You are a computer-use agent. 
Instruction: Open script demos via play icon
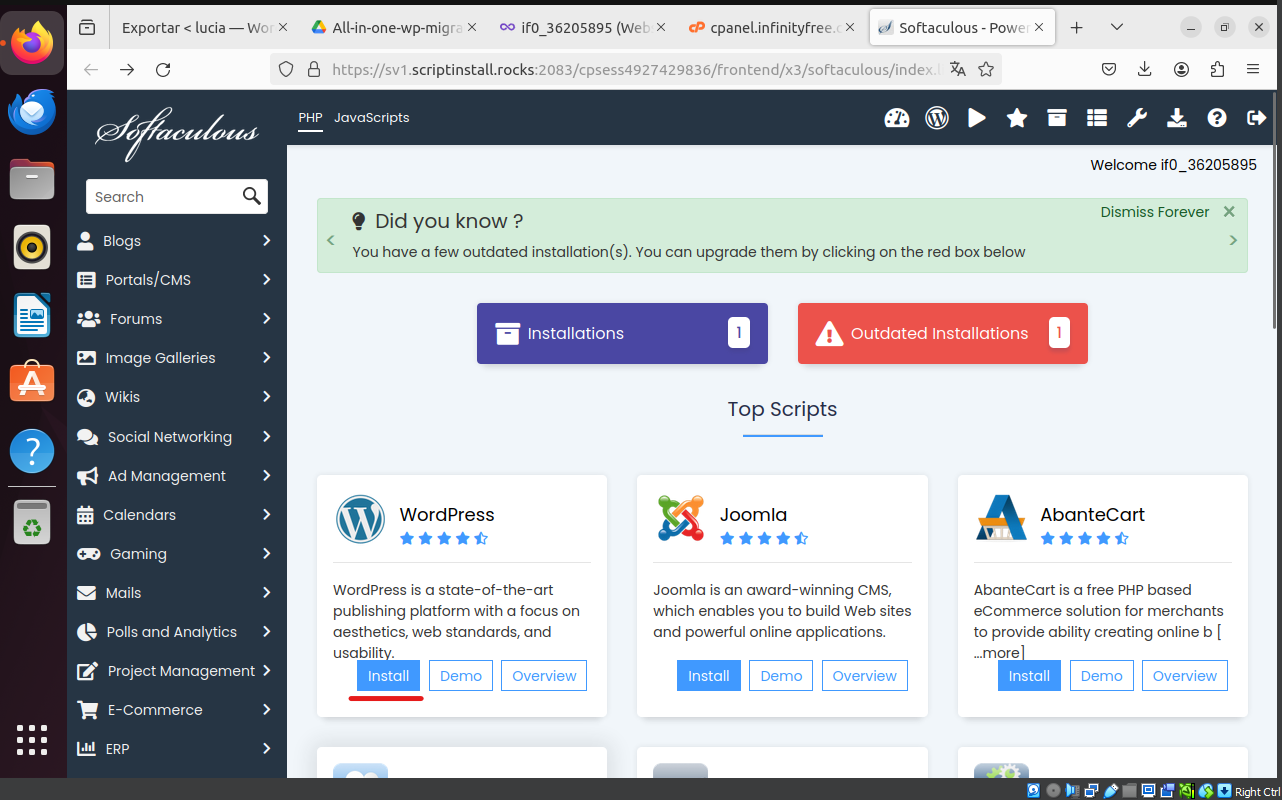977,118
